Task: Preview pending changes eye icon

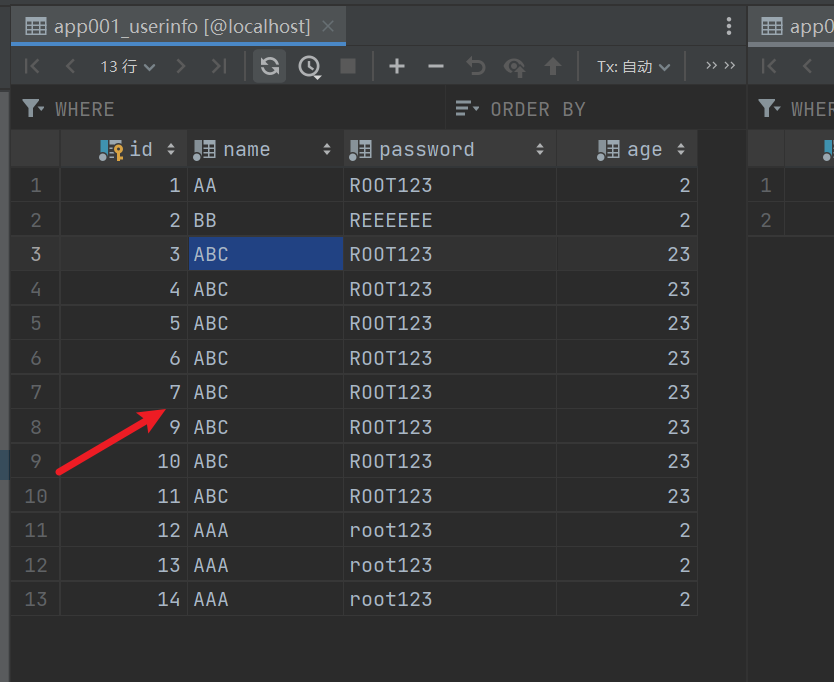Action: point(514,66)
